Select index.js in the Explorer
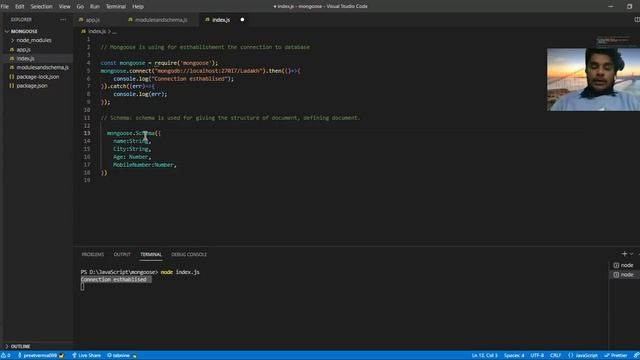 tap(25, 58)
